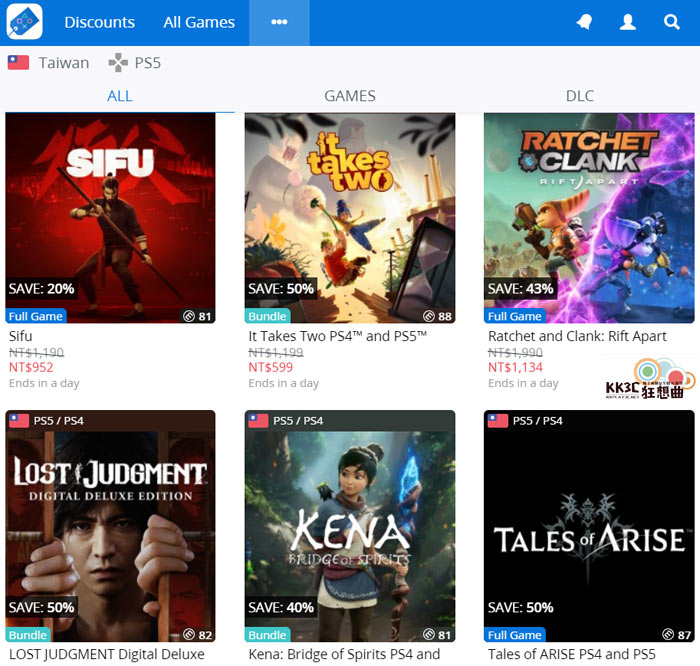Click the NT$952 discounted price
This screenshot has width=700, height=666.
point(31,367)
